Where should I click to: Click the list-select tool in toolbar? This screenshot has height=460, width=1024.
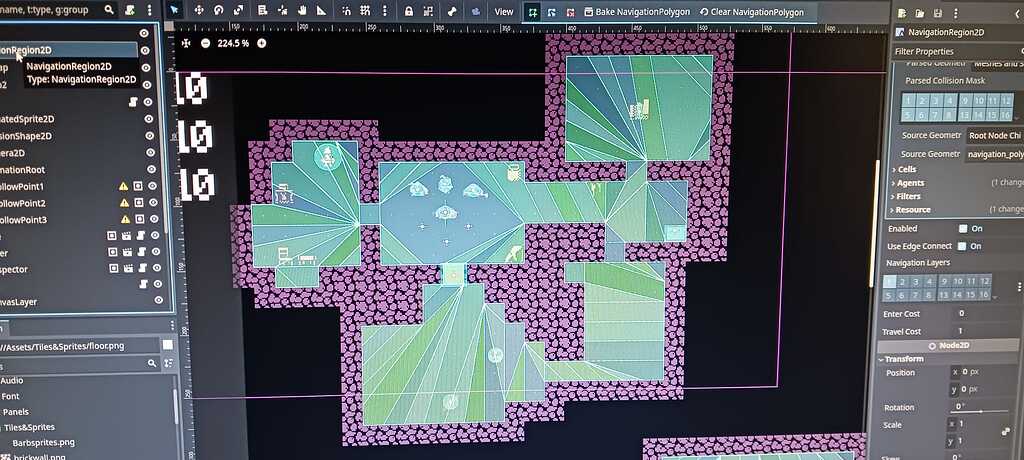pos(263,10)
